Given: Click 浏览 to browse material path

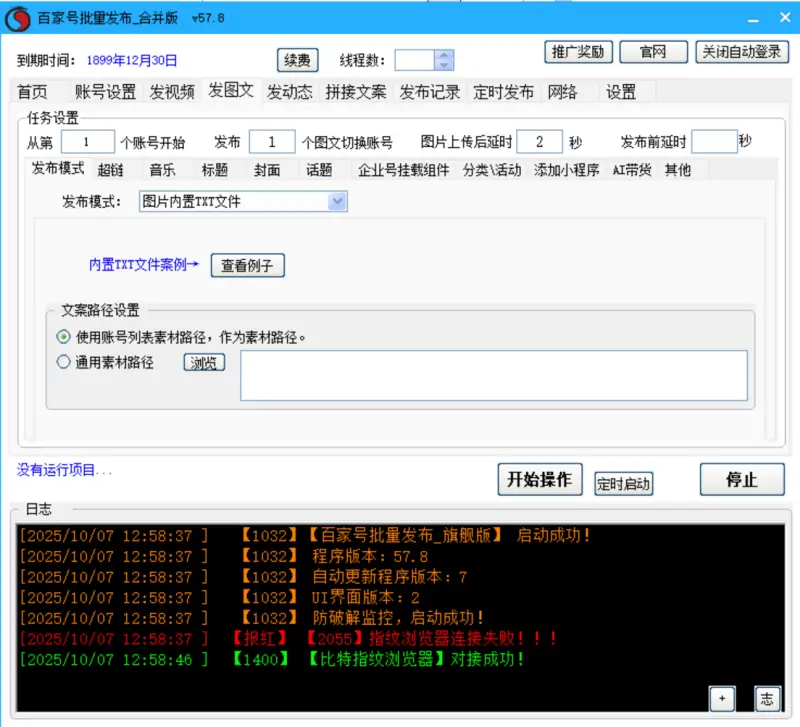Looking at the screenshot, I should (x=204, y=363).
